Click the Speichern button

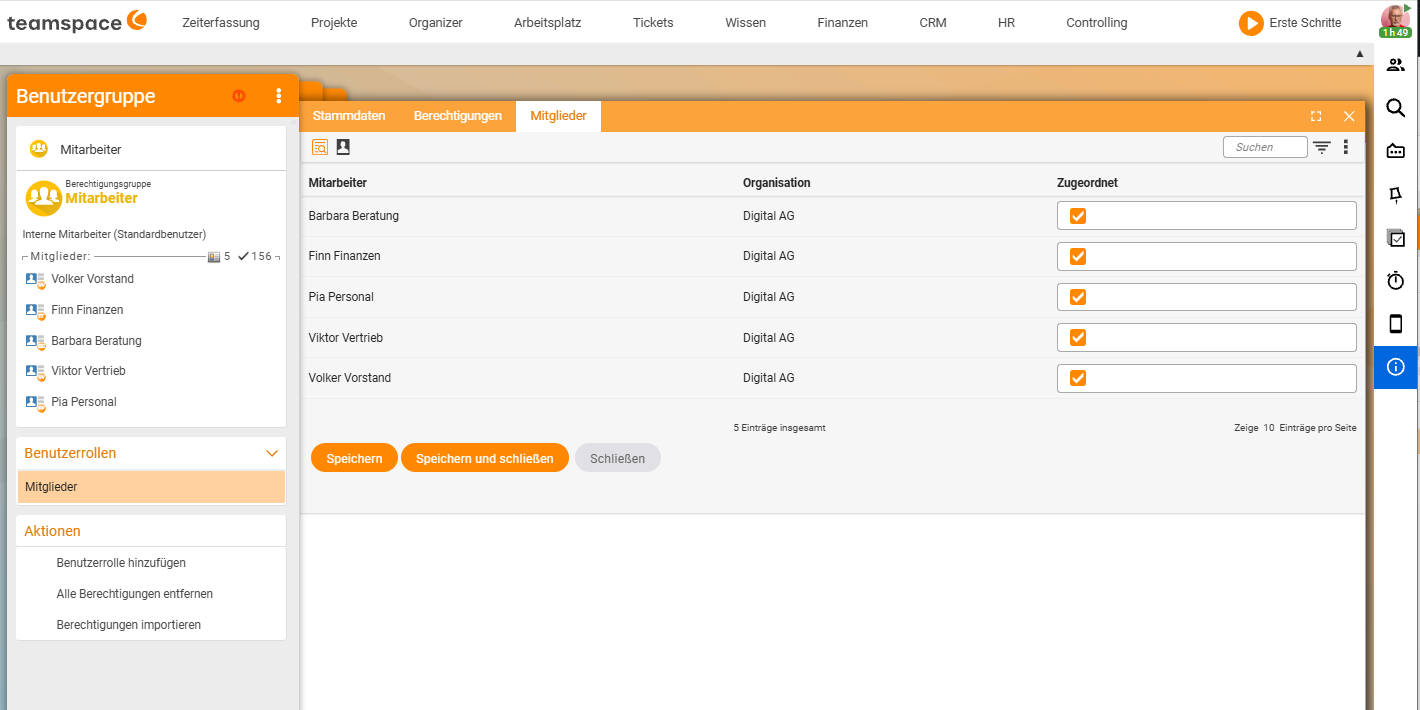coord(354,458)
